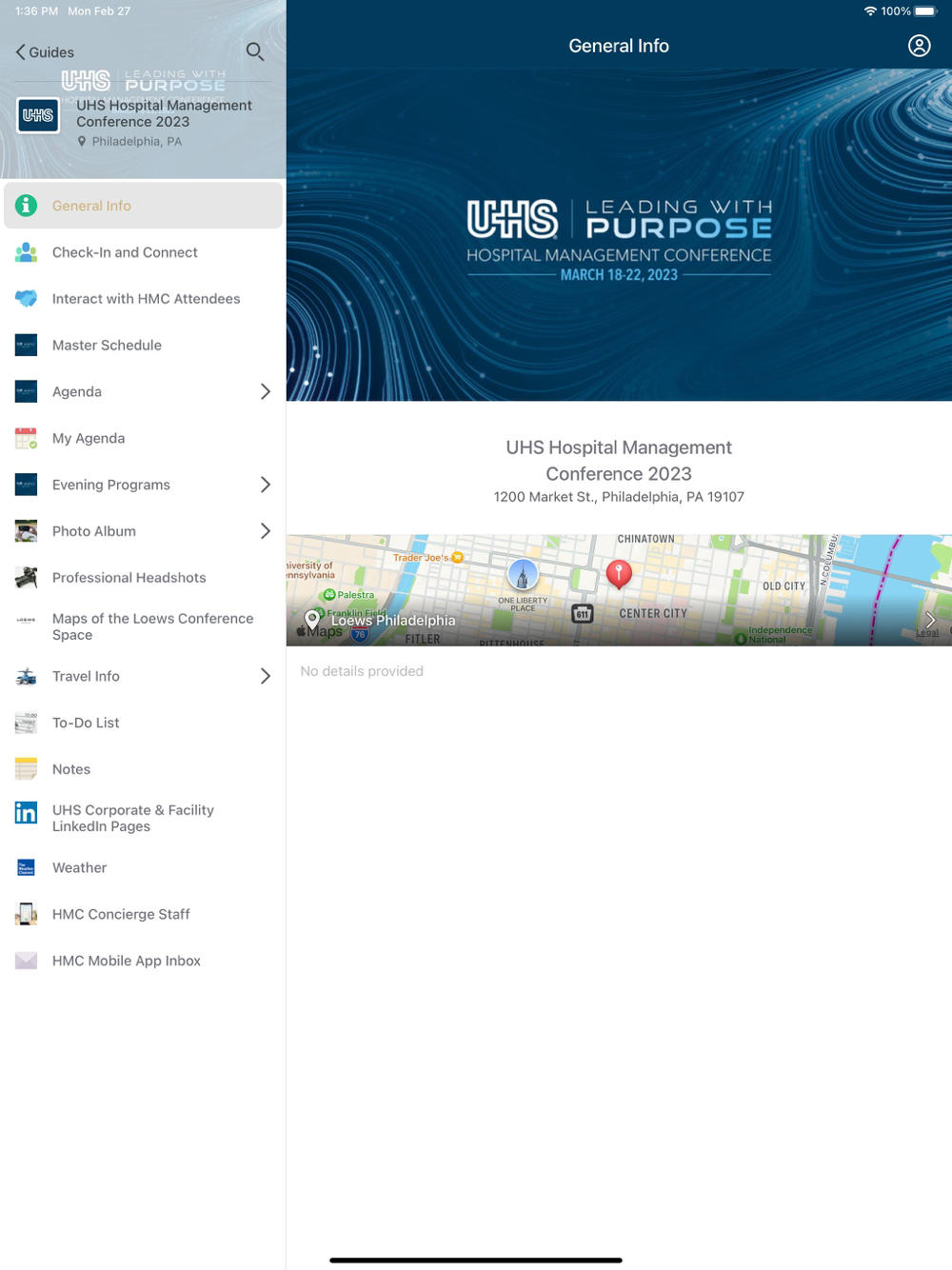Tap the Wi-Fi status icon
This screenshot has height=1270, width=952.
tap(870, 11)
